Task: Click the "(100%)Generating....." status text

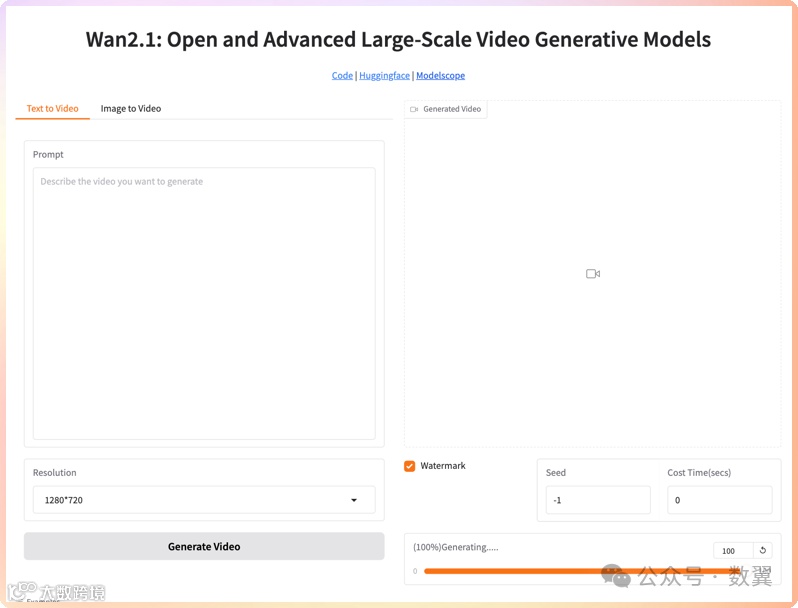Action: [455, 547]
